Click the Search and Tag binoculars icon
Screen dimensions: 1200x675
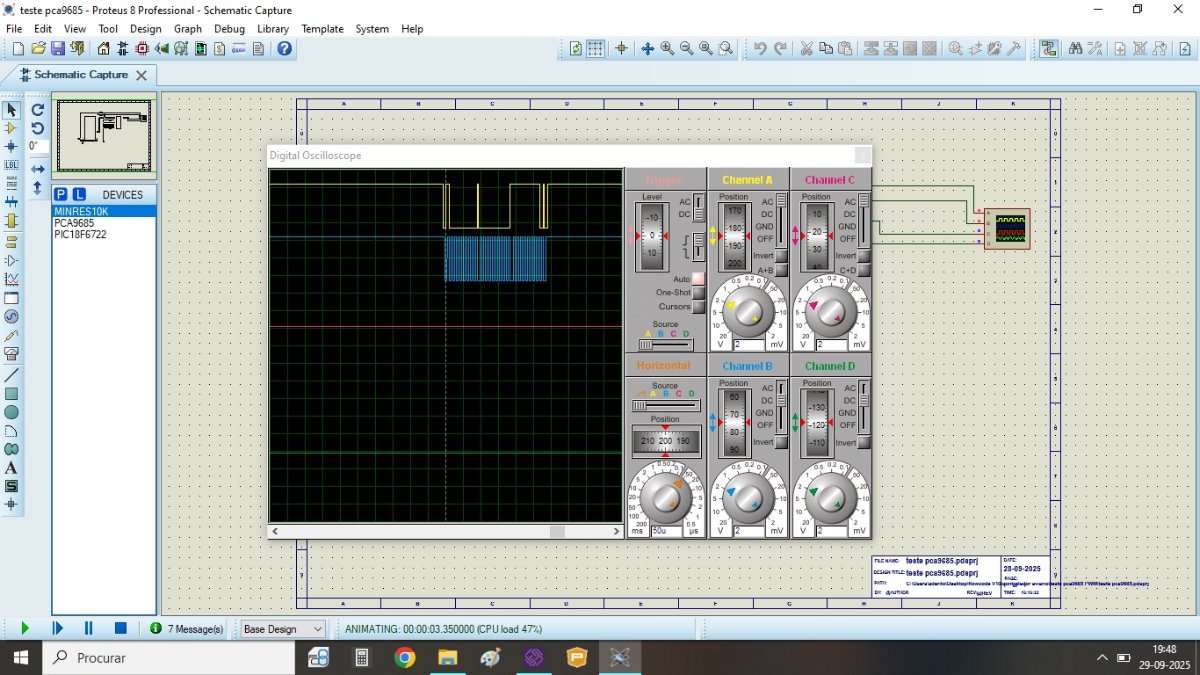tap(1075, 48)
